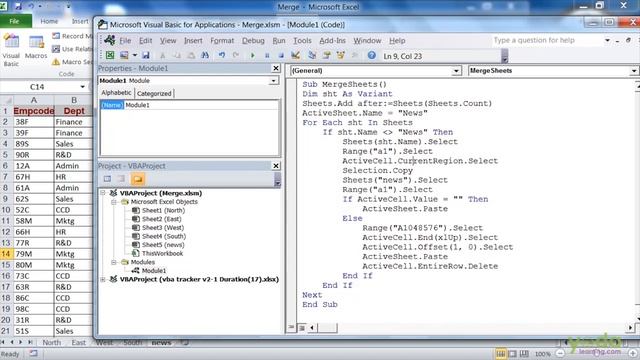Viewport: 640px width, 360px height.
Task: Select Sheet2 (East) in project tree
Action: [162, 219]
